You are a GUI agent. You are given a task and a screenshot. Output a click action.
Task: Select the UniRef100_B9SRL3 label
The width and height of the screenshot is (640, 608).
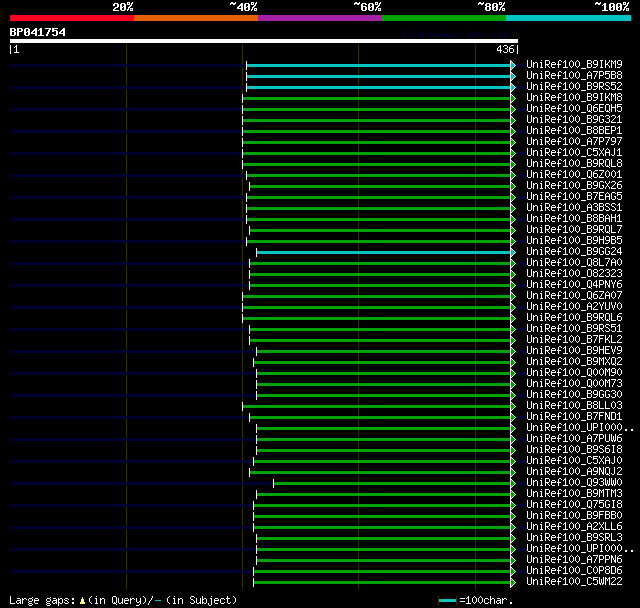(574, 538)
